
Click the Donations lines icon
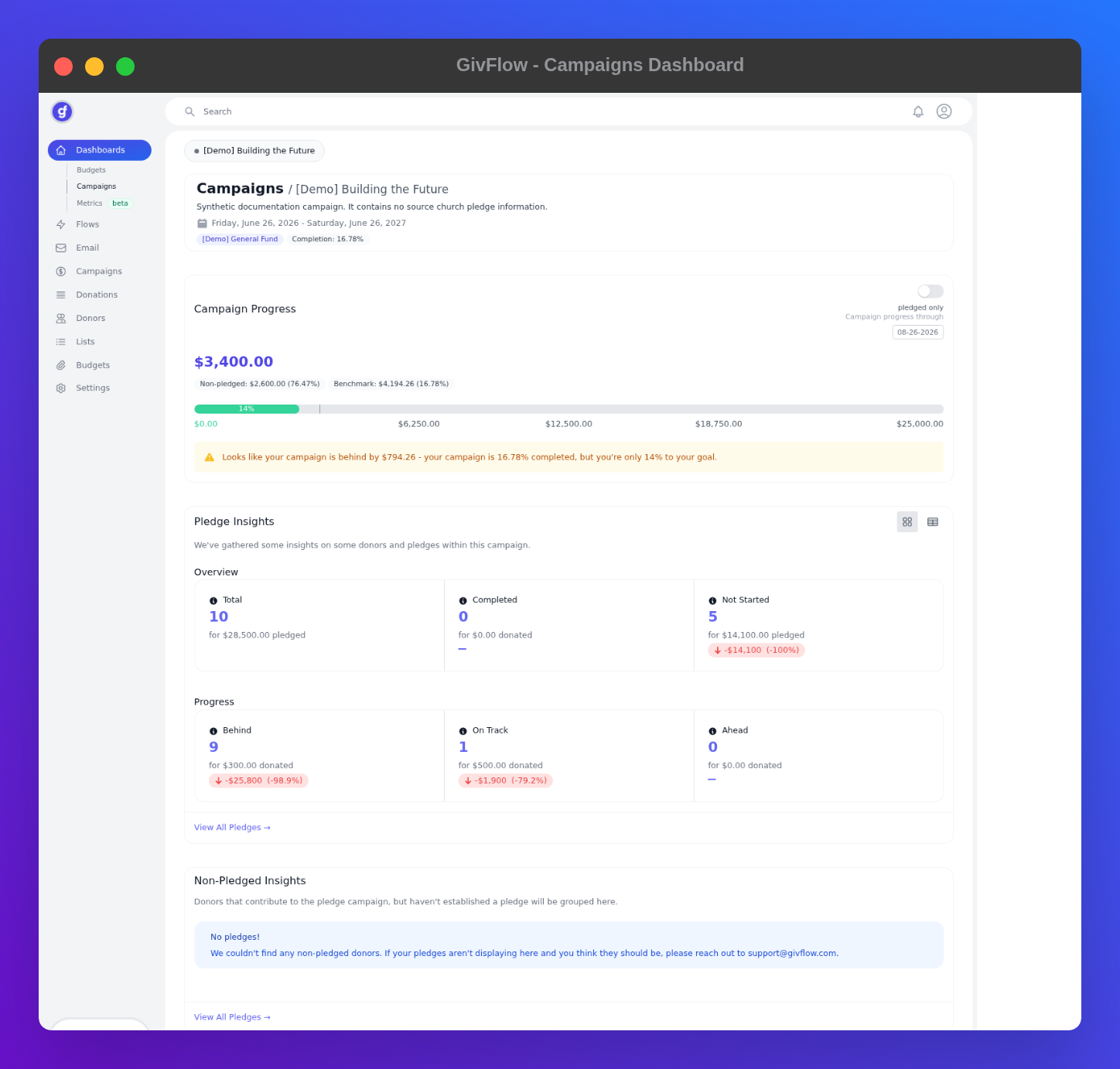(61, 295)
